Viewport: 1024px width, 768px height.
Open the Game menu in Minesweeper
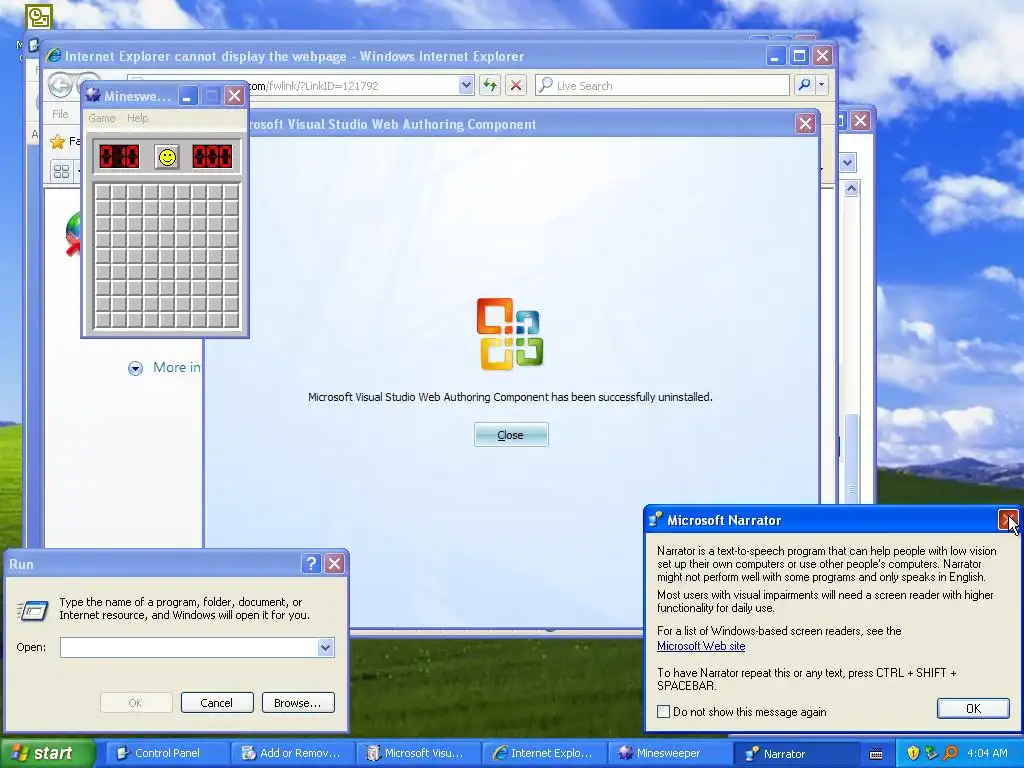(x=102, y=118)
